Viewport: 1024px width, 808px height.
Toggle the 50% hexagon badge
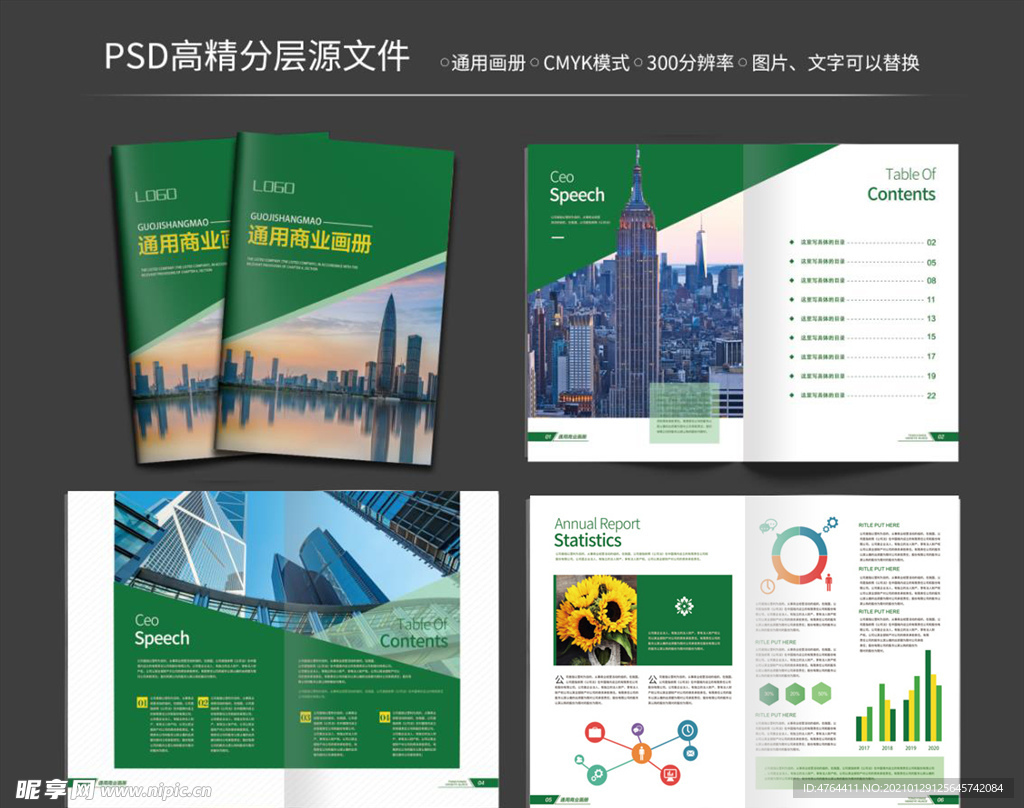pos(821,693)
